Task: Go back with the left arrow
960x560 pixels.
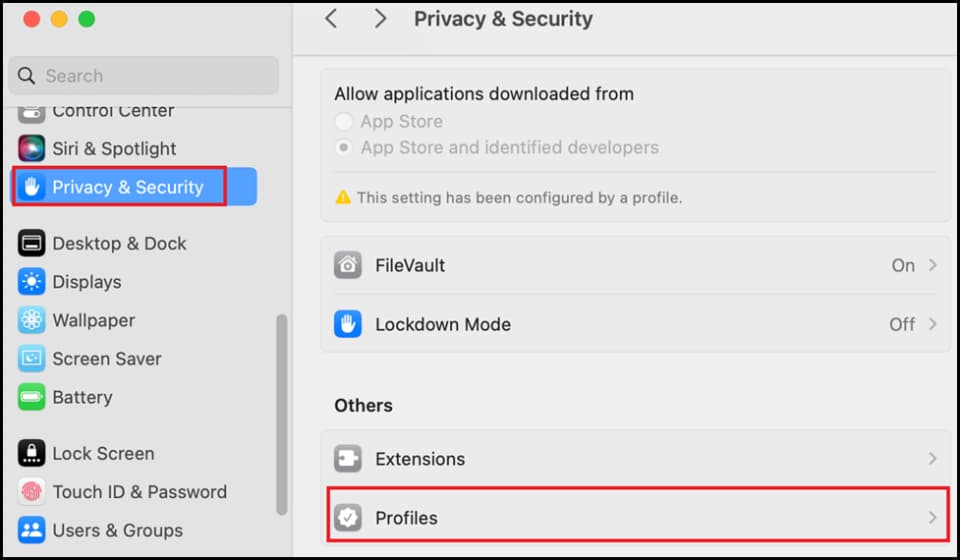Action: coord(331,19)
